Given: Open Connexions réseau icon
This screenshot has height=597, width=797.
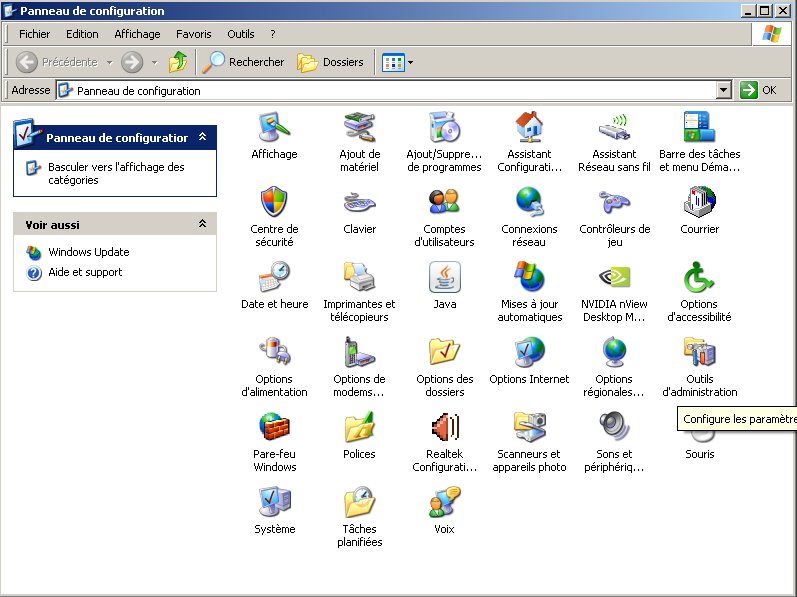Looking at the screenshot, I should point(529,202).
